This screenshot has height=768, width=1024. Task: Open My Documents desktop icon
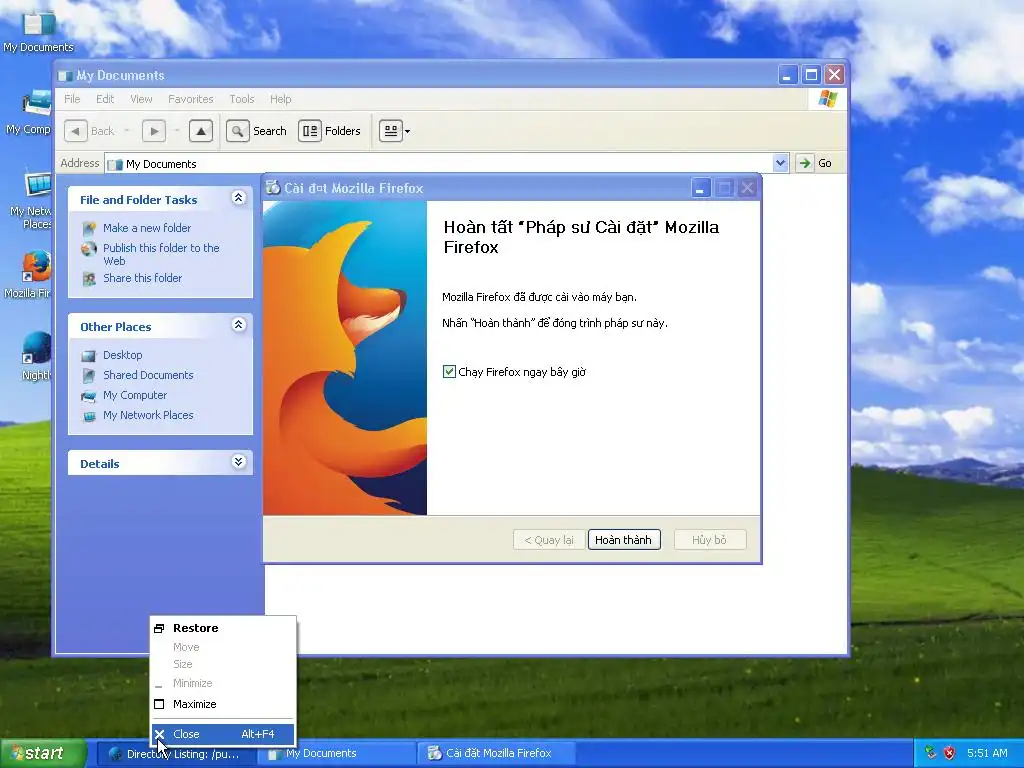point(38,30)
